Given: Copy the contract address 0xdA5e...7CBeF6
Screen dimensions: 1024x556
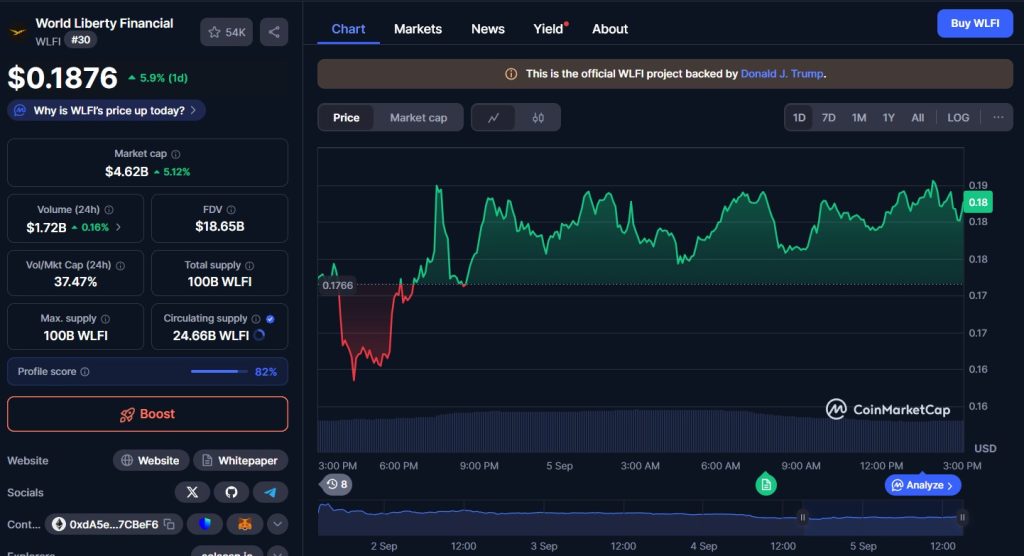Looking at the screenshot, I should click(x=169, y=524).
